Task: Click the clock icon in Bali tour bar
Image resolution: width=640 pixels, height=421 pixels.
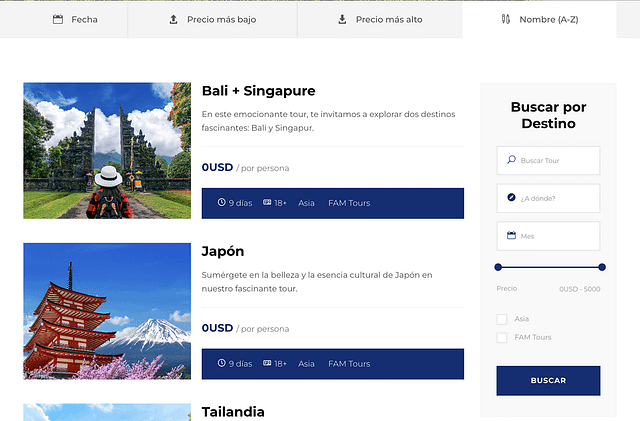Action: tap(221, 203)
